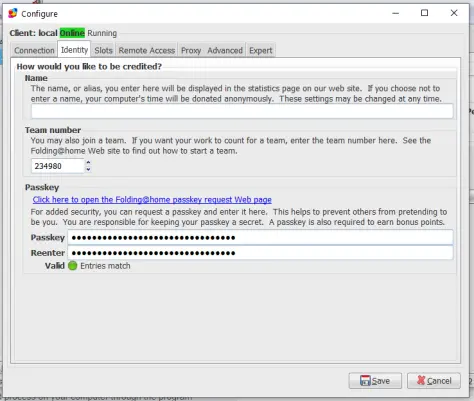Image resolution: width=474 pixels, height=401 pixels.
Task: Decrease team number with down arrow
Action: click(88, 169)
